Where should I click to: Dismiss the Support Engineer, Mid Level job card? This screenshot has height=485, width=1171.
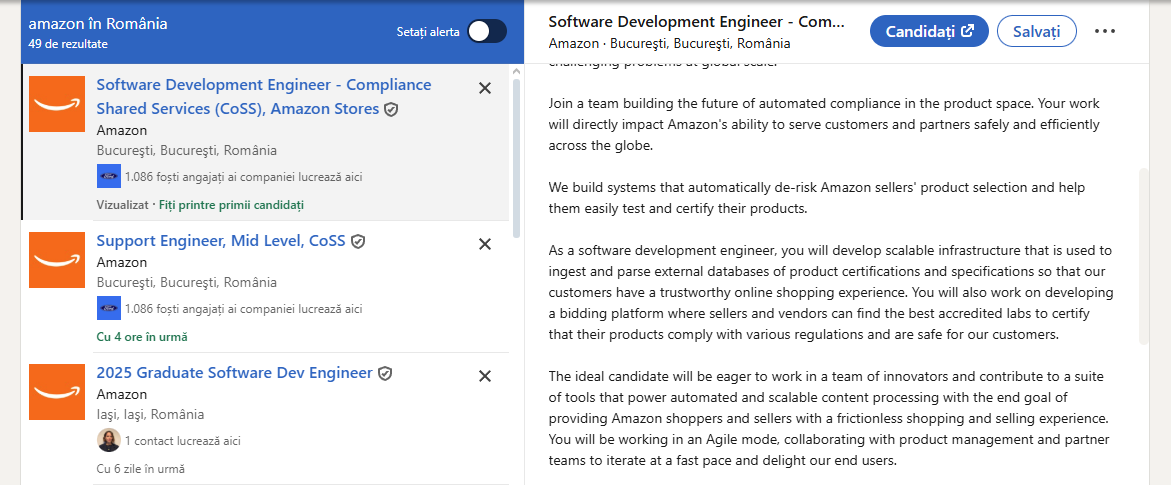coord(485,244)
